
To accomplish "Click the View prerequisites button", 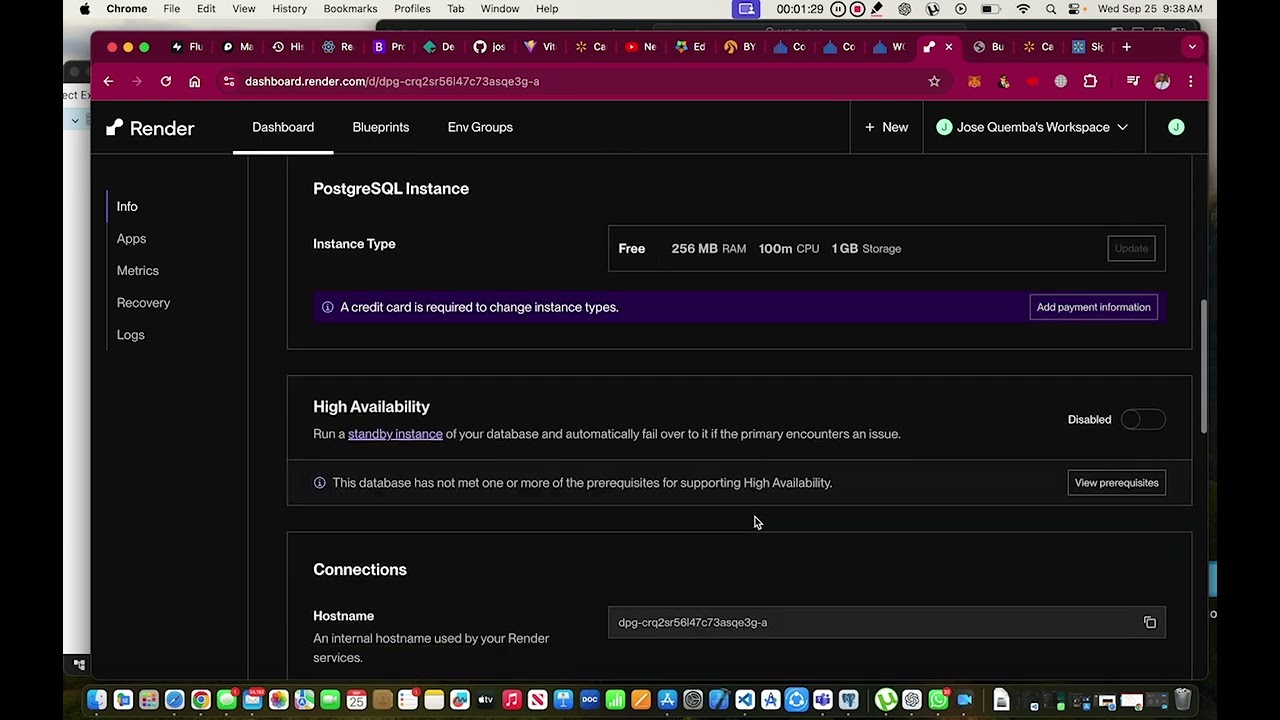I will [x=1116, y=483].
